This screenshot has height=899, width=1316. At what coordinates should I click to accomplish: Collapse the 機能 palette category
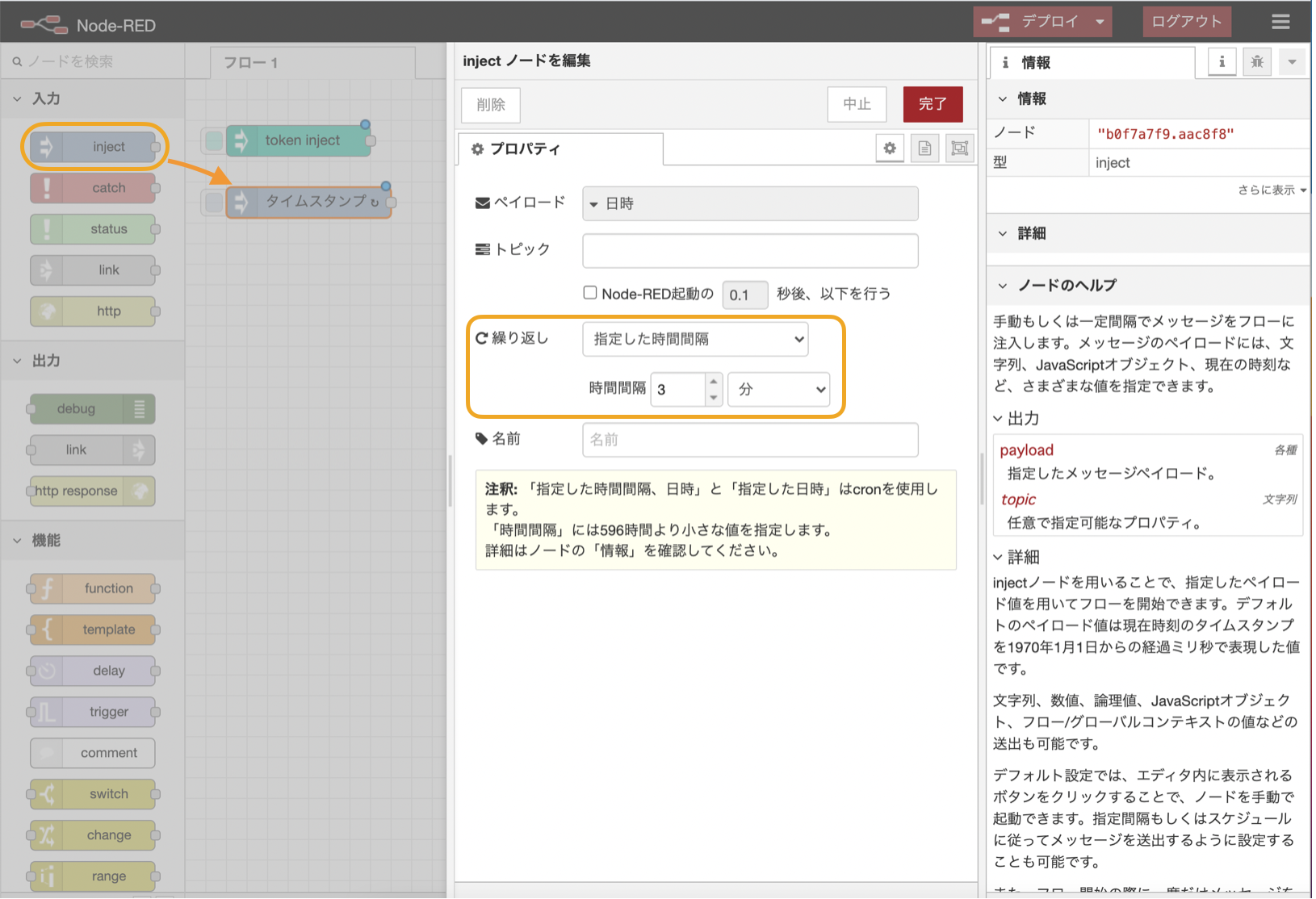pos(18,541)
